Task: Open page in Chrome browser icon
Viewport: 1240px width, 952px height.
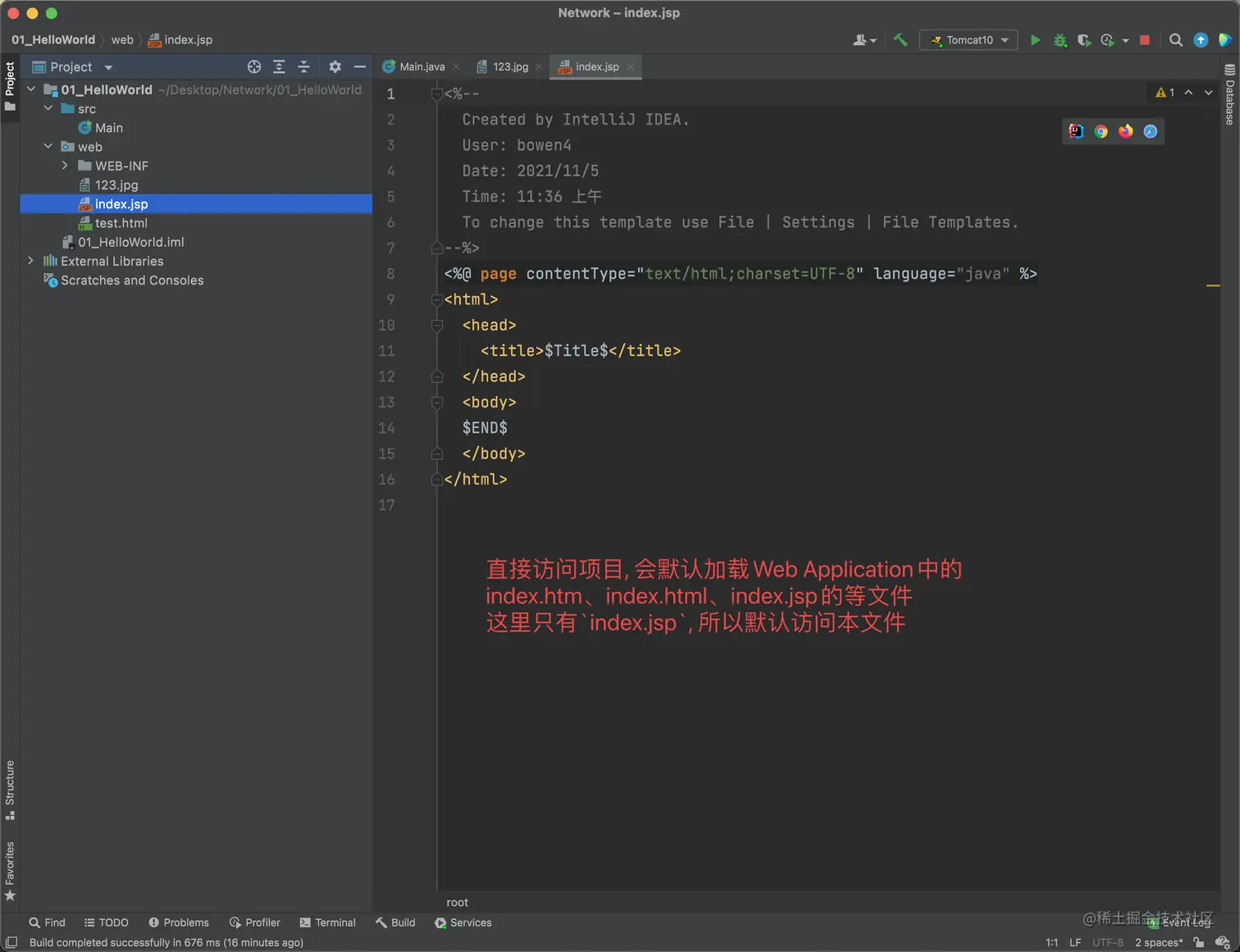Action: (x=1101, y=131)
